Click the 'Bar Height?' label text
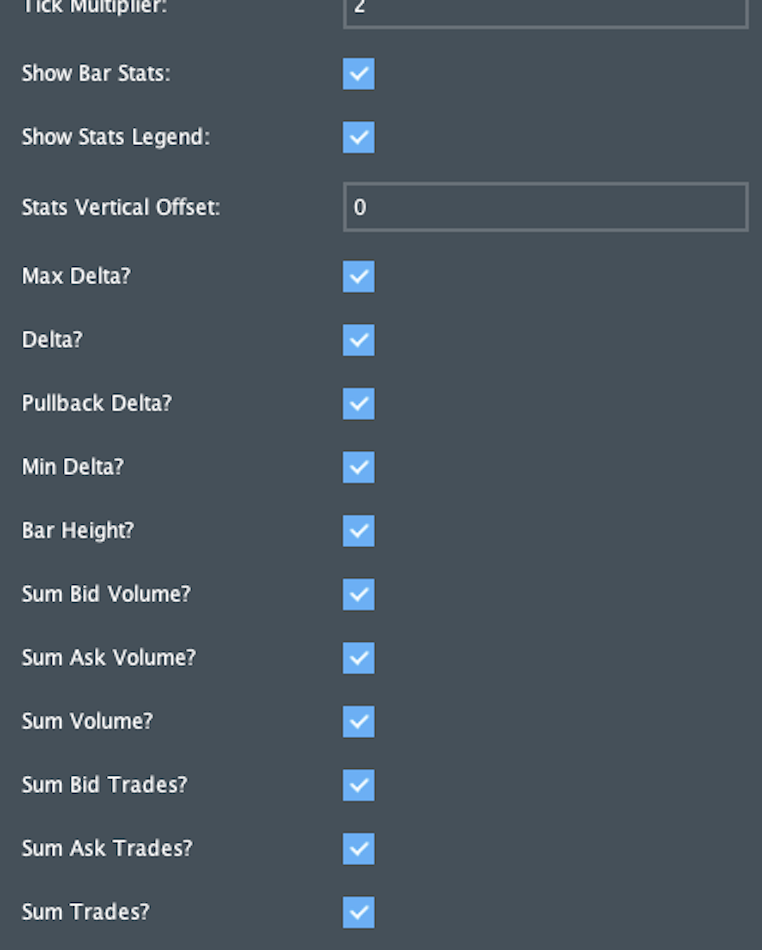This screenshot has width=762, height=950. [x=78, y=530]
